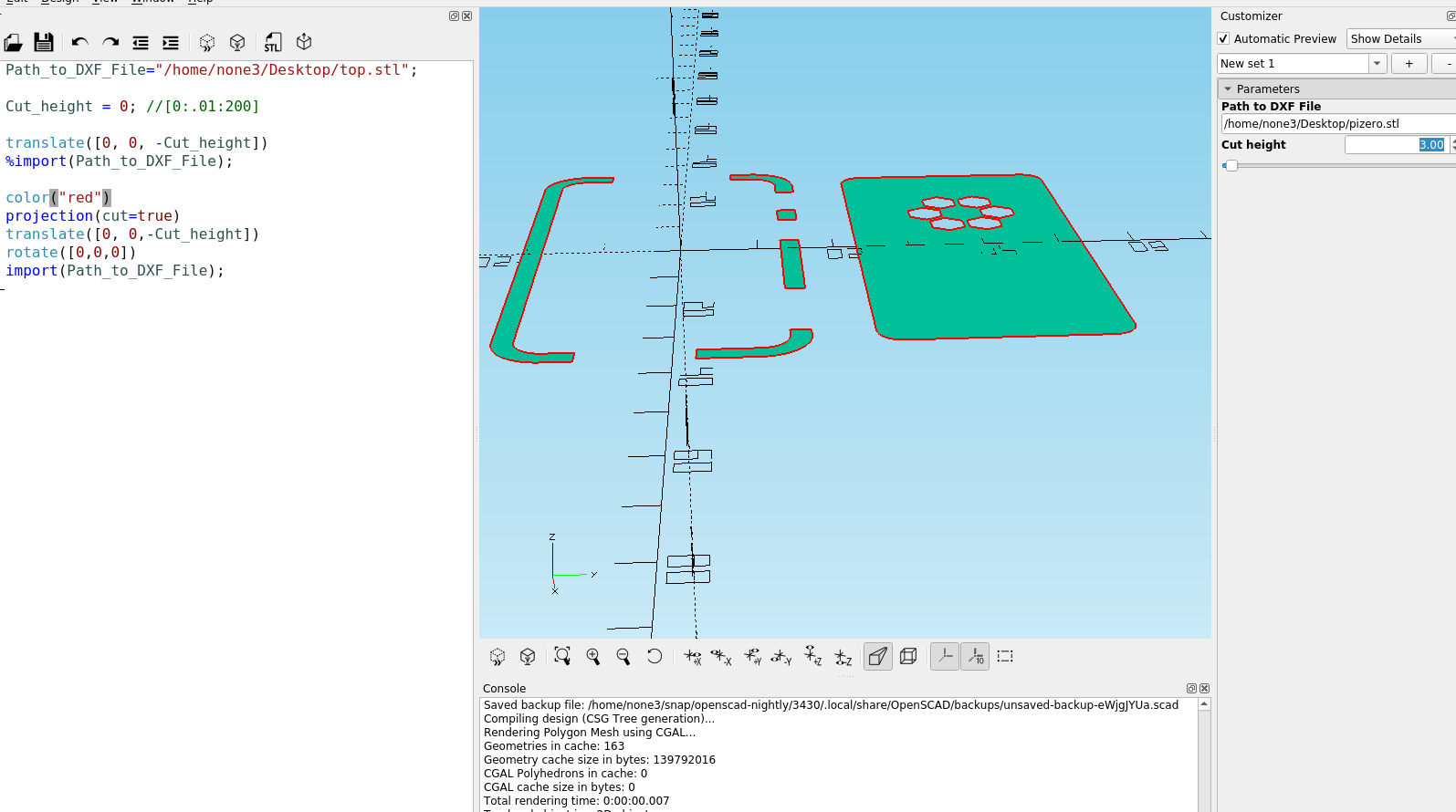Viewport: 1456px width, 812px height.
Task: Click the Cut height value field
Action: (x=1397, y=145)
